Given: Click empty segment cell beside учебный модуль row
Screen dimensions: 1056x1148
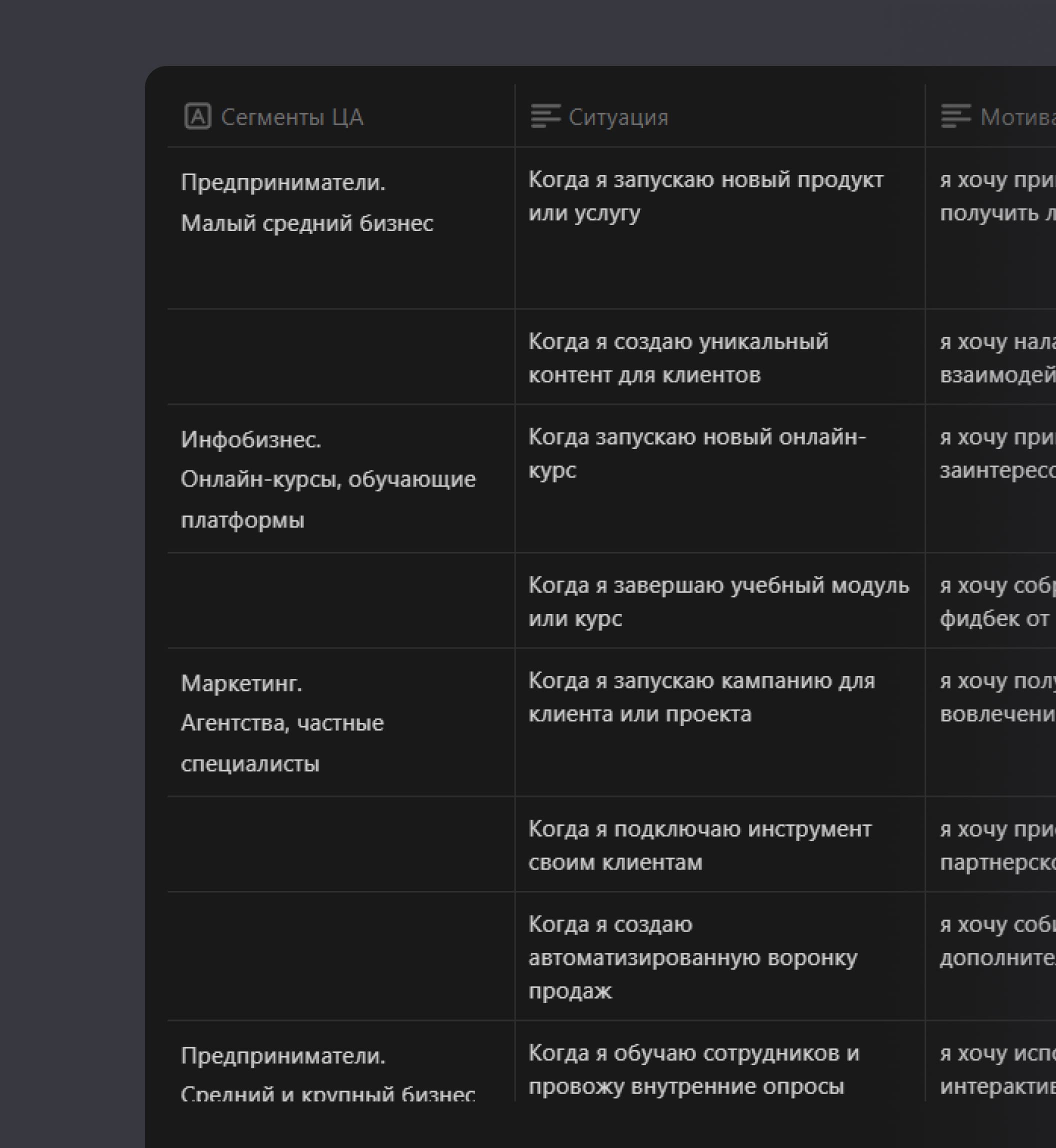Looking at the screenshot, I should tap(340, 601).
